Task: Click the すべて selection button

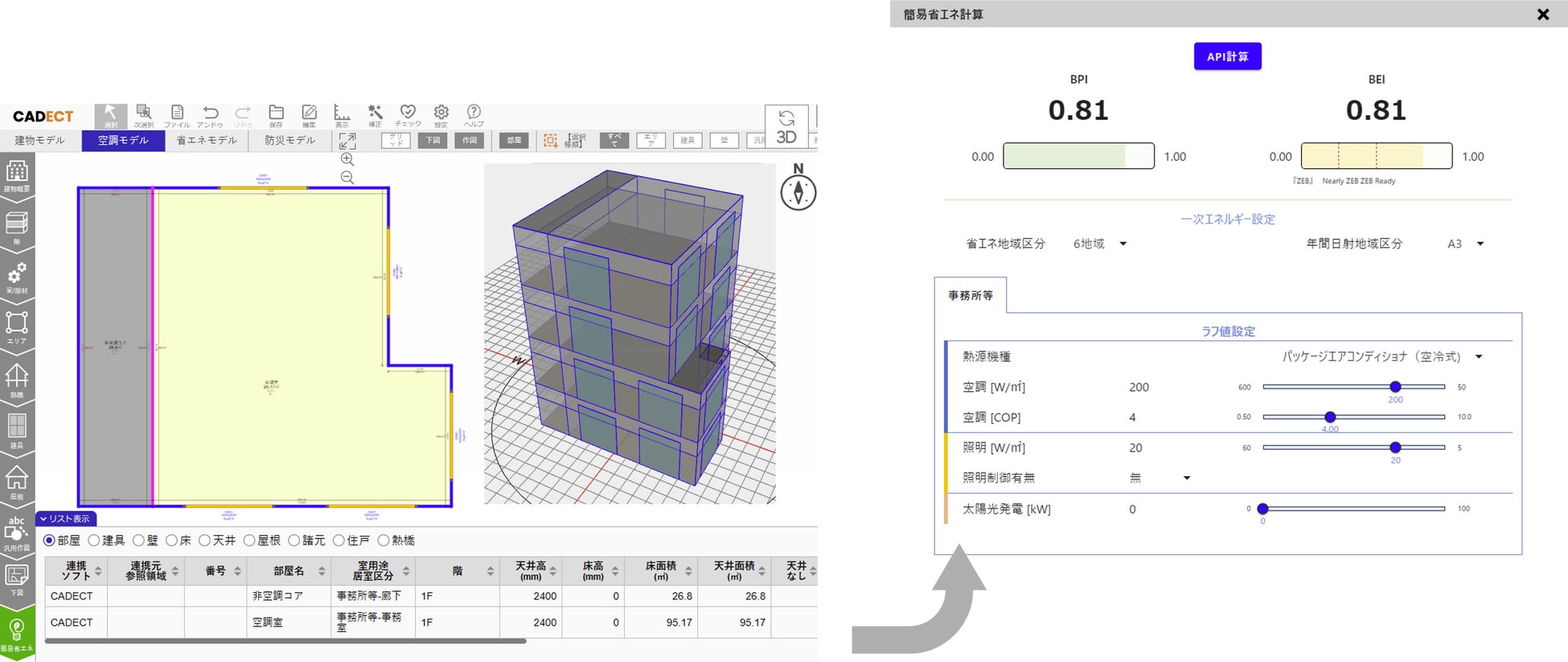Action: [614, 141]
